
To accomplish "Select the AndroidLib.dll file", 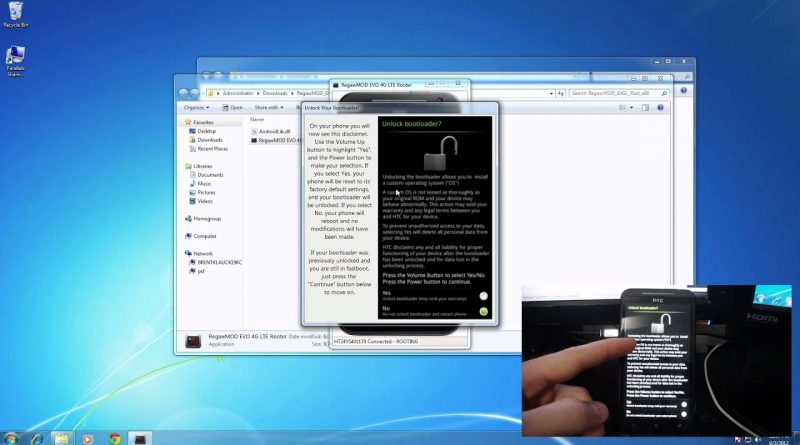I will click(274, 131).
